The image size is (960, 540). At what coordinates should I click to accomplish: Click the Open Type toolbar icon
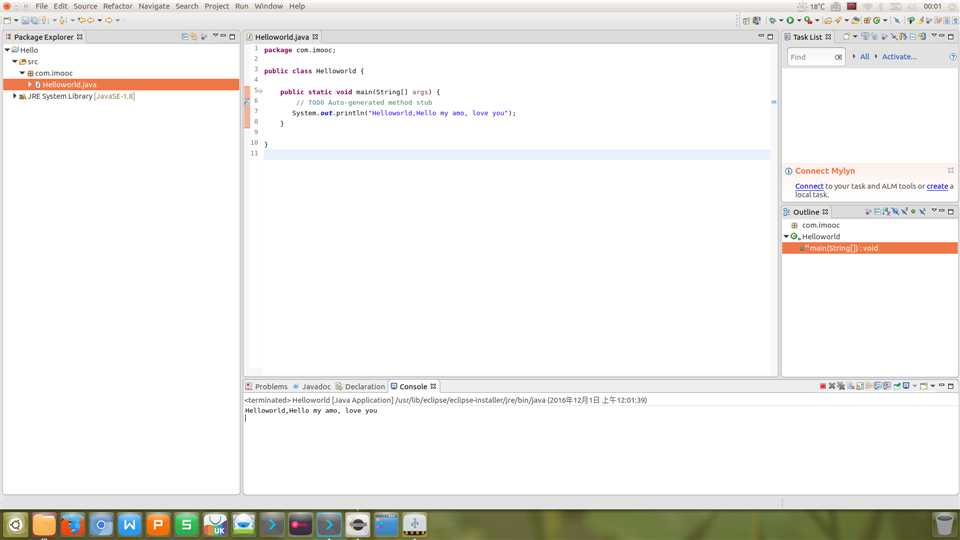(827, 21)
